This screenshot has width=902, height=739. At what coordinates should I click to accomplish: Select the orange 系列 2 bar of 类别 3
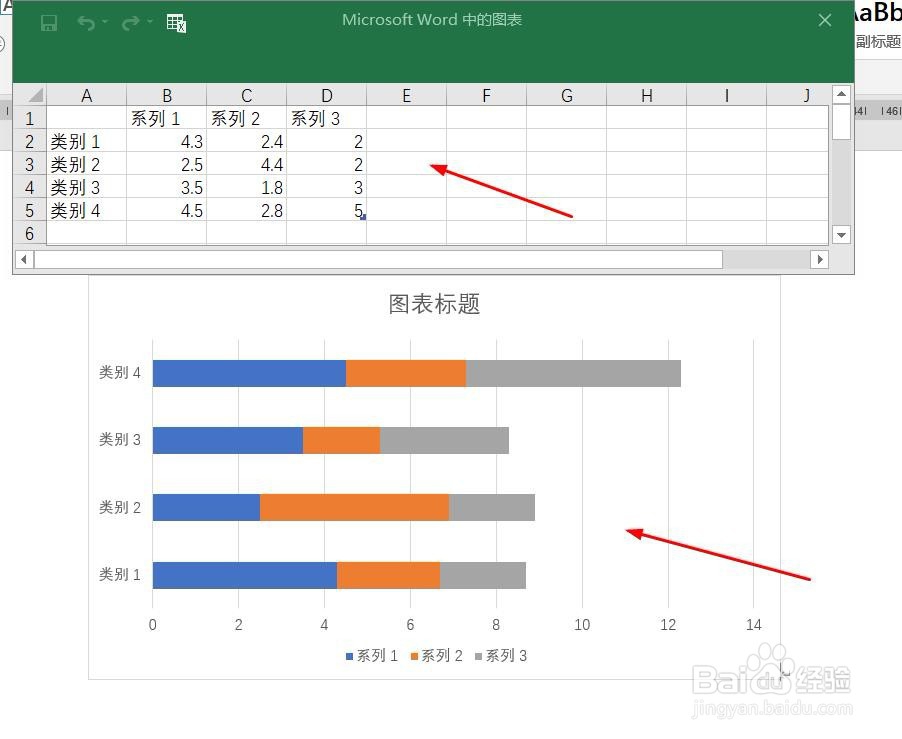pyautogui.click(x=342, y=440)
